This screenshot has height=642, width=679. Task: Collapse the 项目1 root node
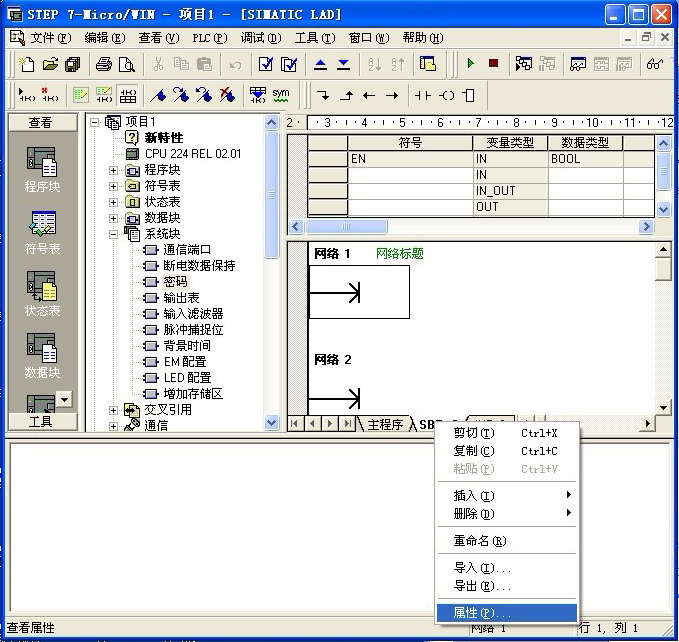(x=94, y=122)
